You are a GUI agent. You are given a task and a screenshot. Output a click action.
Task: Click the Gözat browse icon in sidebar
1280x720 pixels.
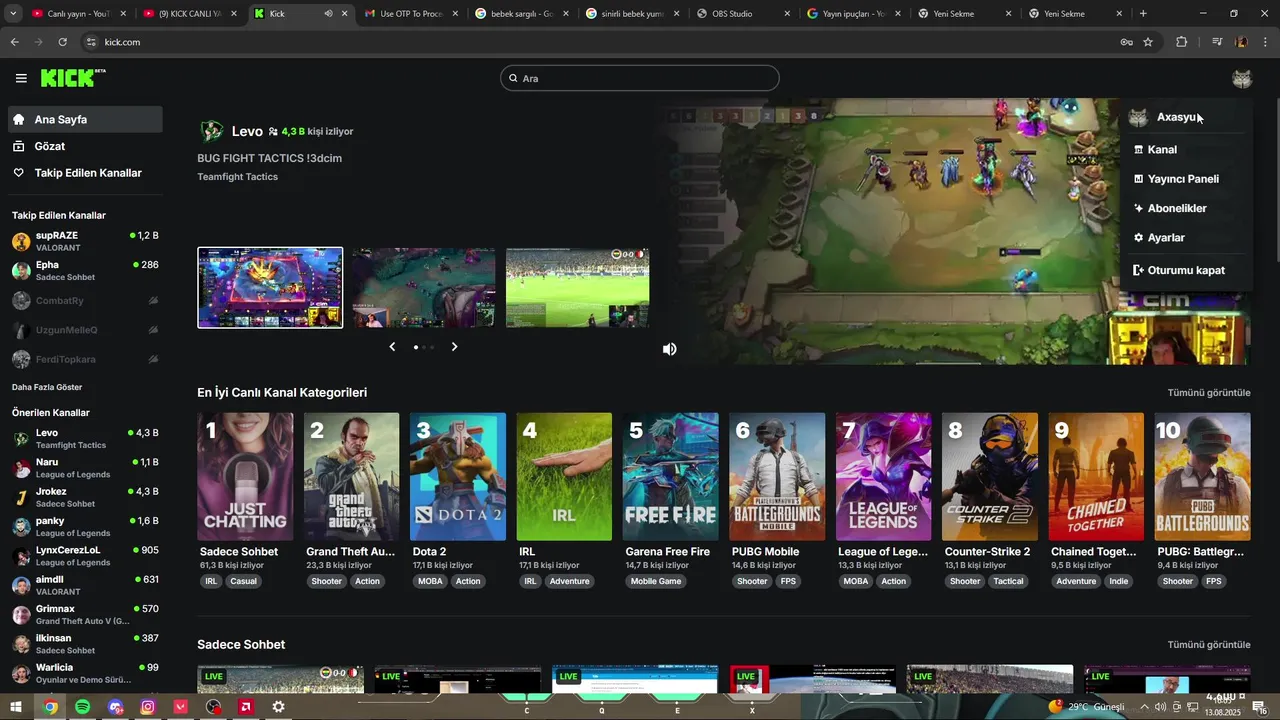pyautogui.click(x=18, y=146)
